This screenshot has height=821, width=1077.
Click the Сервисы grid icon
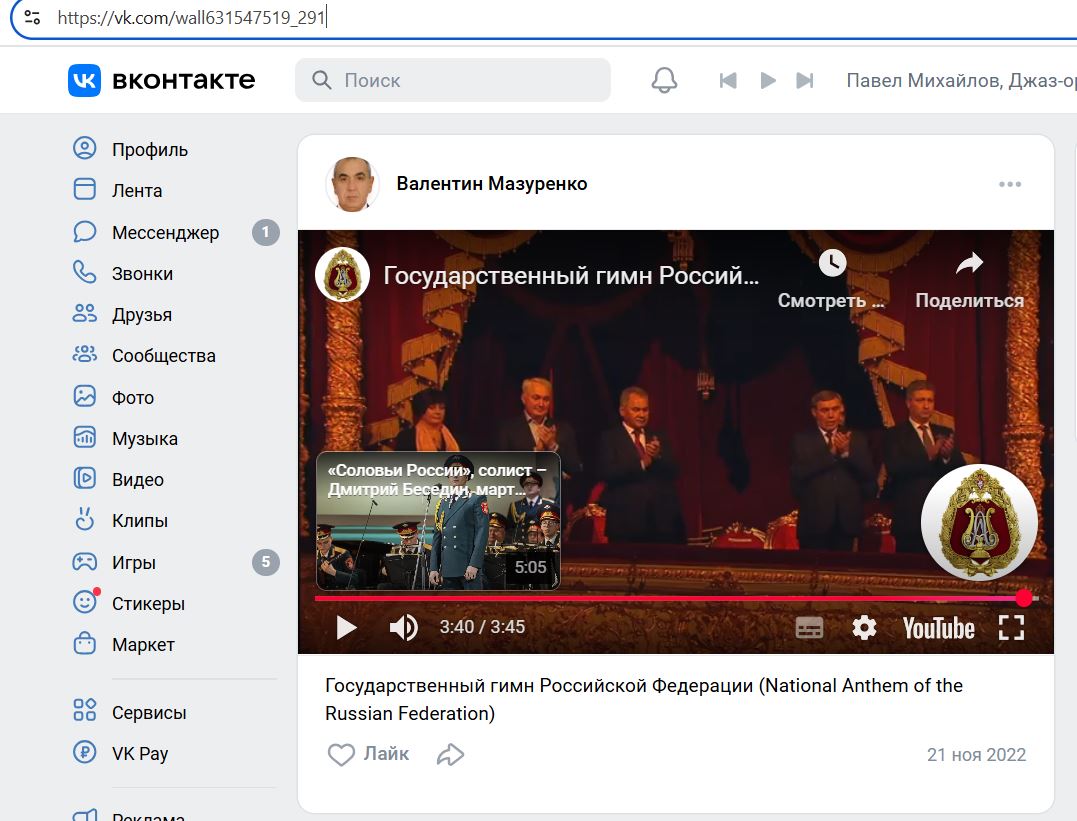84,710
